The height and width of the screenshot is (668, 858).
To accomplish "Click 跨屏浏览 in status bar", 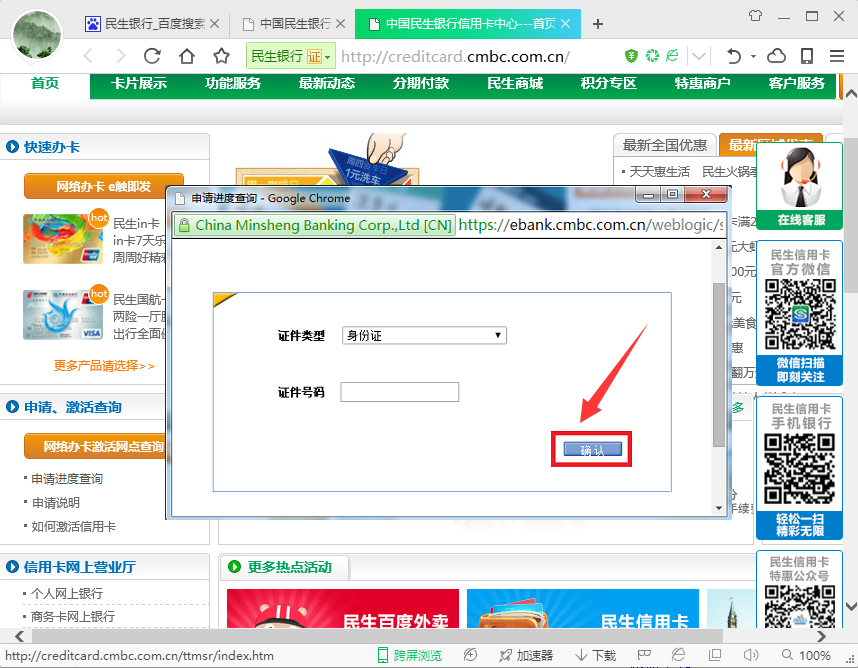I will pos(410,655).
